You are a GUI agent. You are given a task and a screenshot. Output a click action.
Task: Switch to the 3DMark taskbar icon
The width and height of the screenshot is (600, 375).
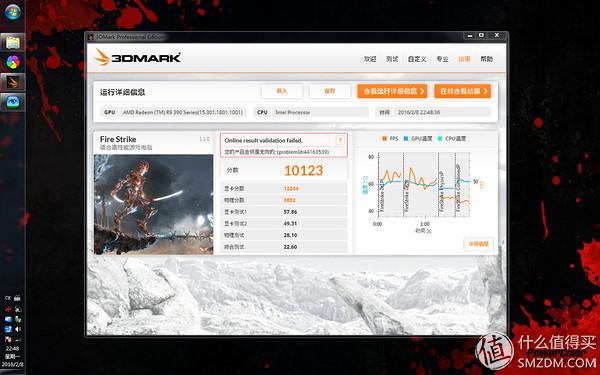tap(13, 82)
